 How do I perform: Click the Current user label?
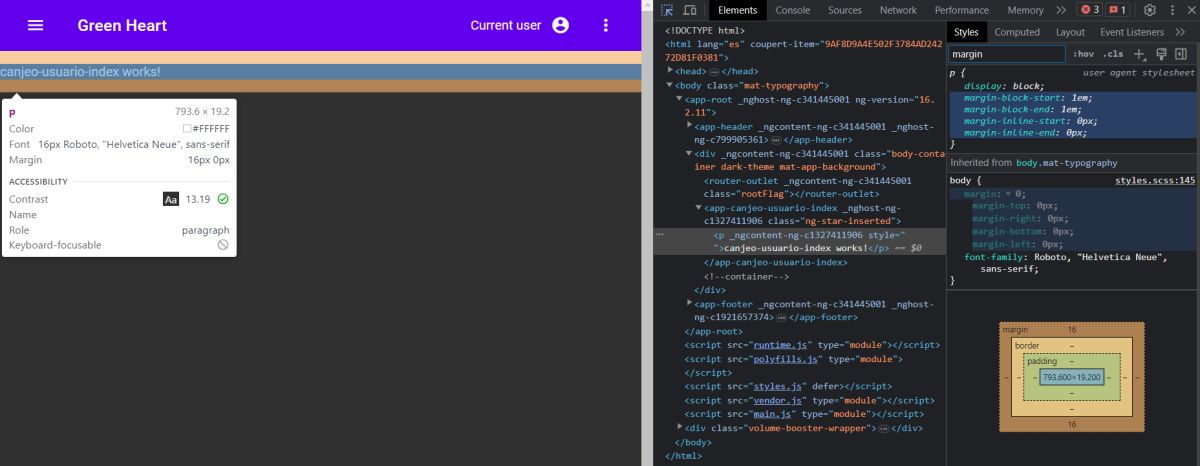(x=505, y=25)
